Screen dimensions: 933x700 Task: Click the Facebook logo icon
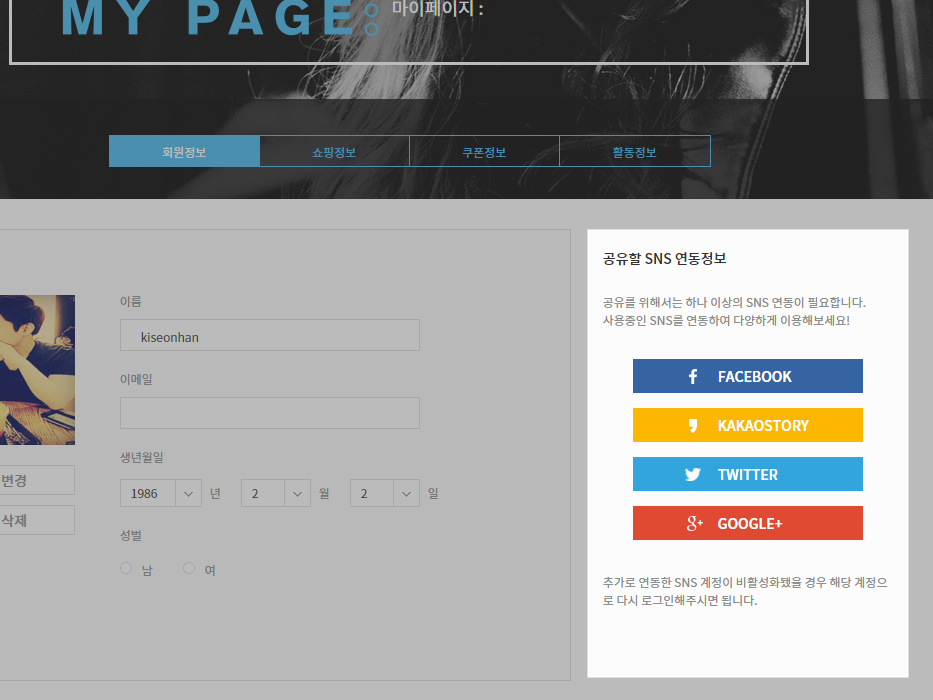pos(693,377)
